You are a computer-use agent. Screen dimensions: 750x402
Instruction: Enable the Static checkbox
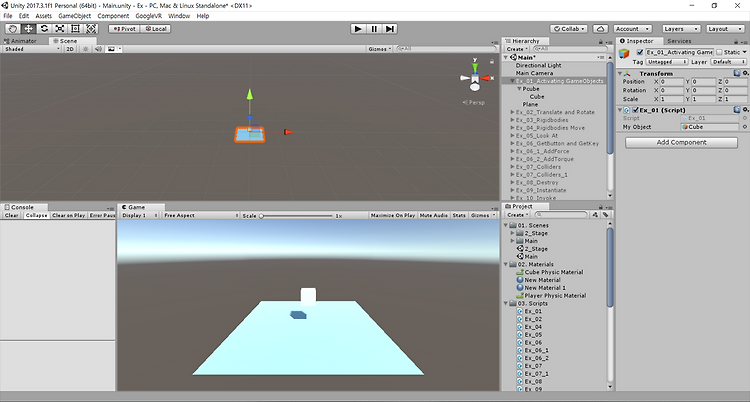(719, 52)
